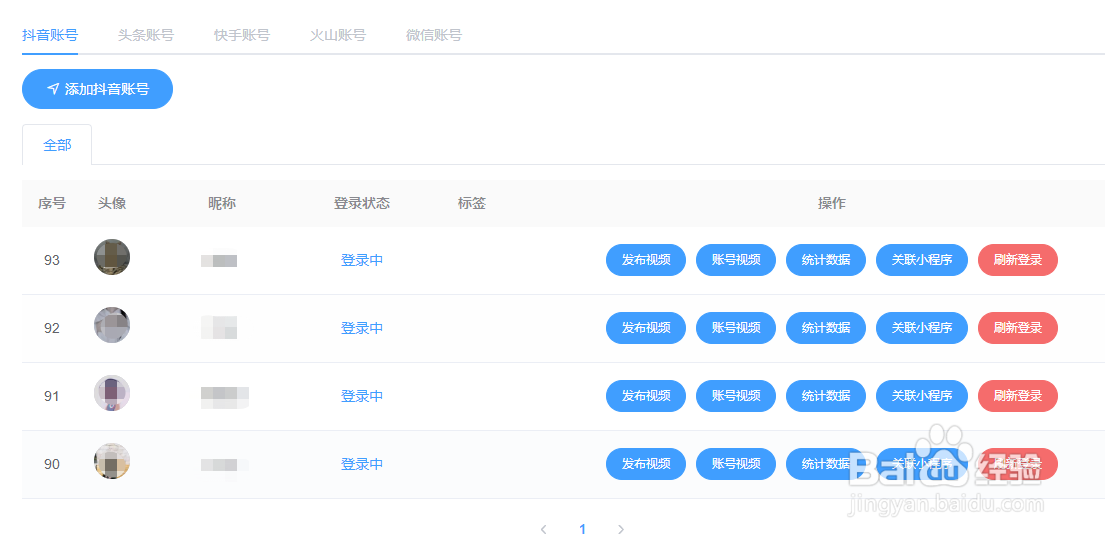Open 账号视频 for account 90
Image resolution: width=1105 pixels, height=542 pixels.
coord(736,464)
